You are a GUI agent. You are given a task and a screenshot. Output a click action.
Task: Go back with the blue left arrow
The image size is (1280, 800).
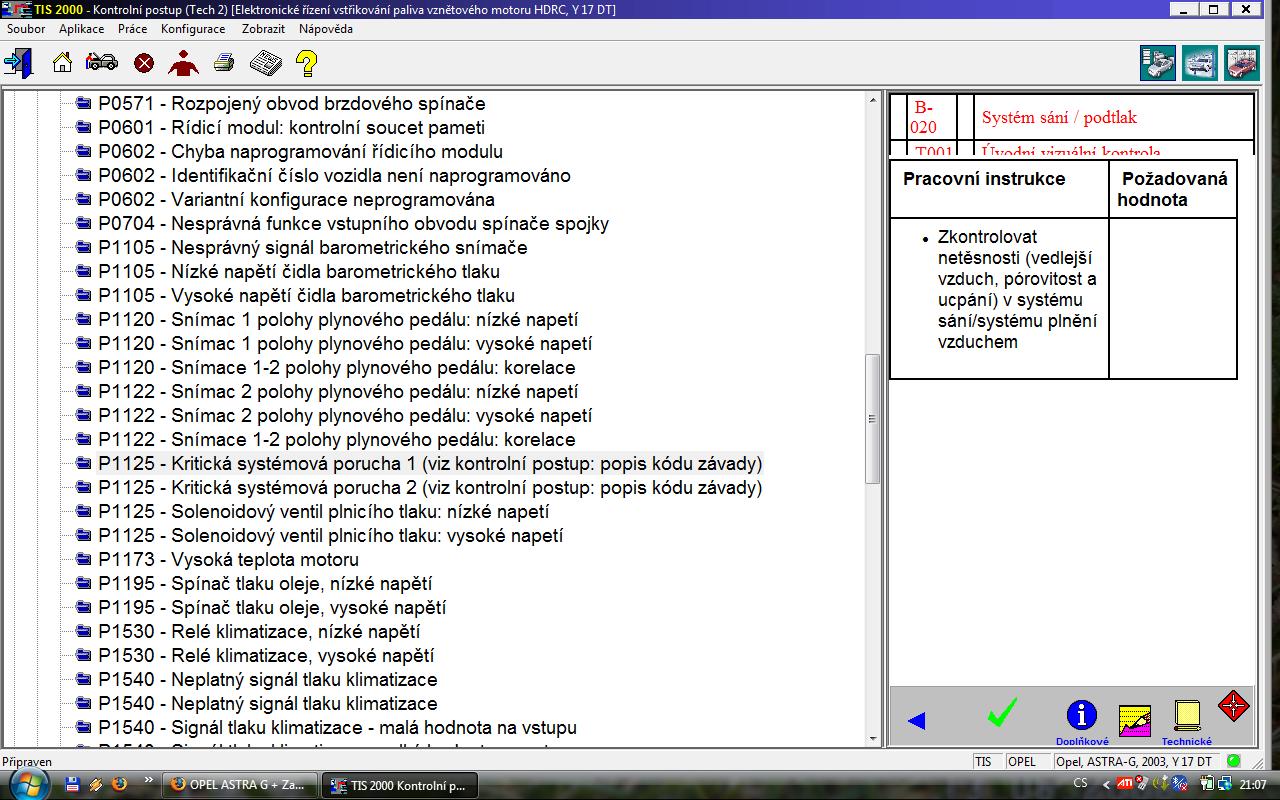916,720
